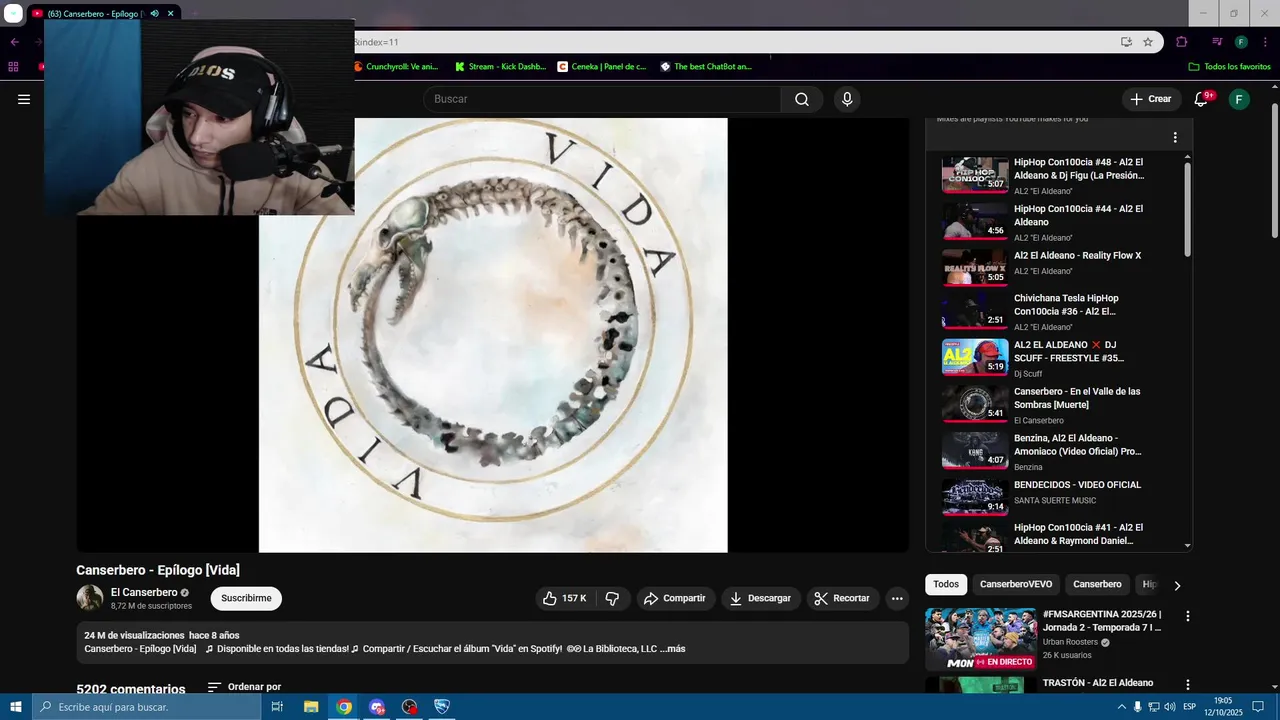Click the Urban Roosters channel name

point(1071,642)
